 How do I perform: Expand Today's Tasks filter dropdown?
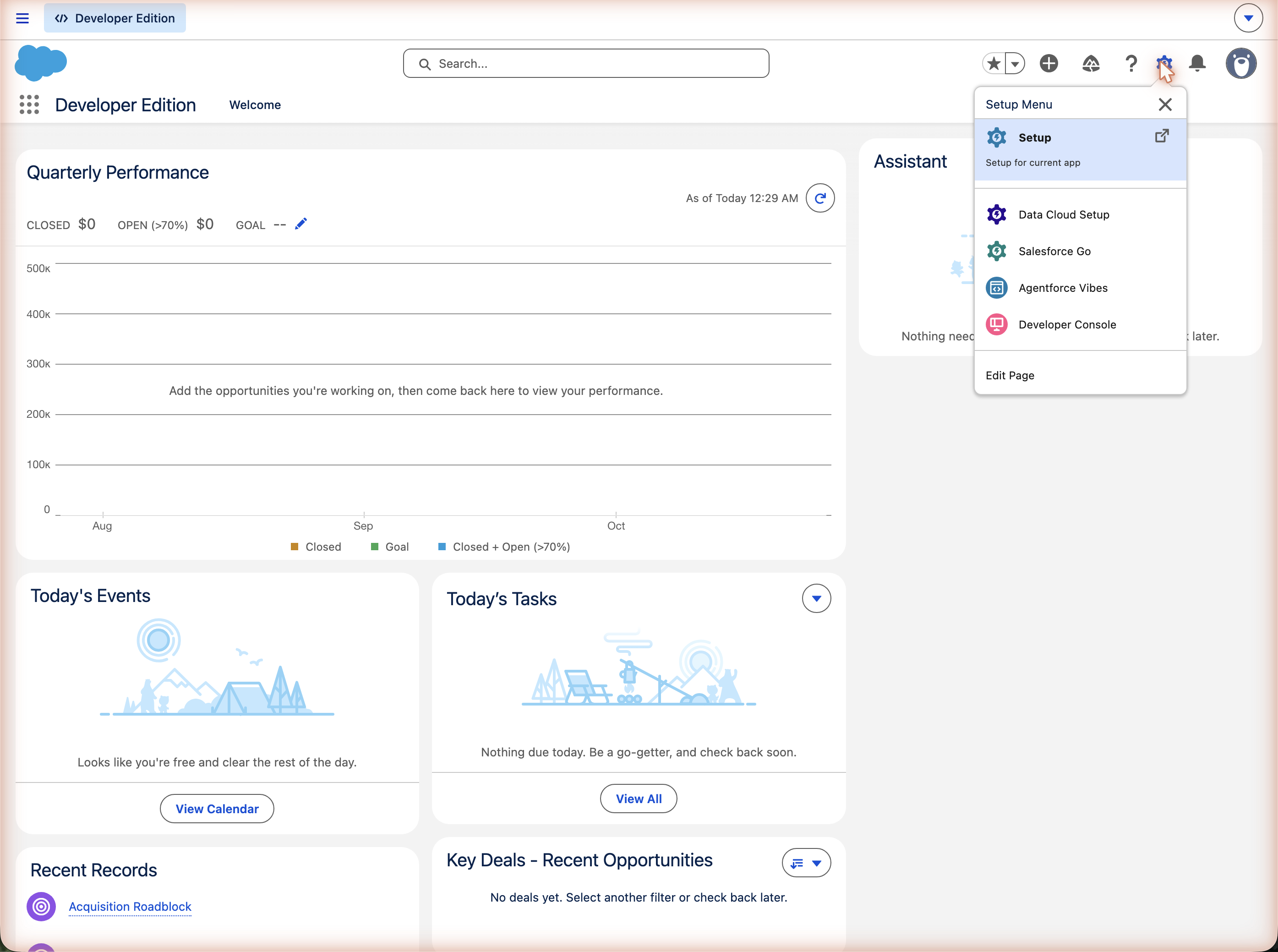click(816, 599)
